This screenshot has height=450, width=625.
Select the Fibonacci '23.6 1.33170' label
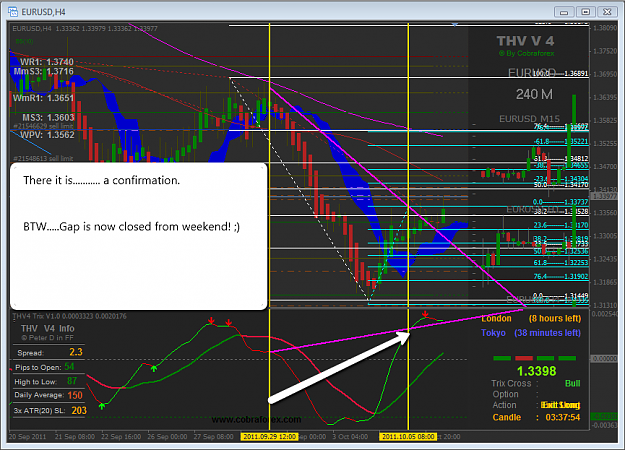(561, 225)
